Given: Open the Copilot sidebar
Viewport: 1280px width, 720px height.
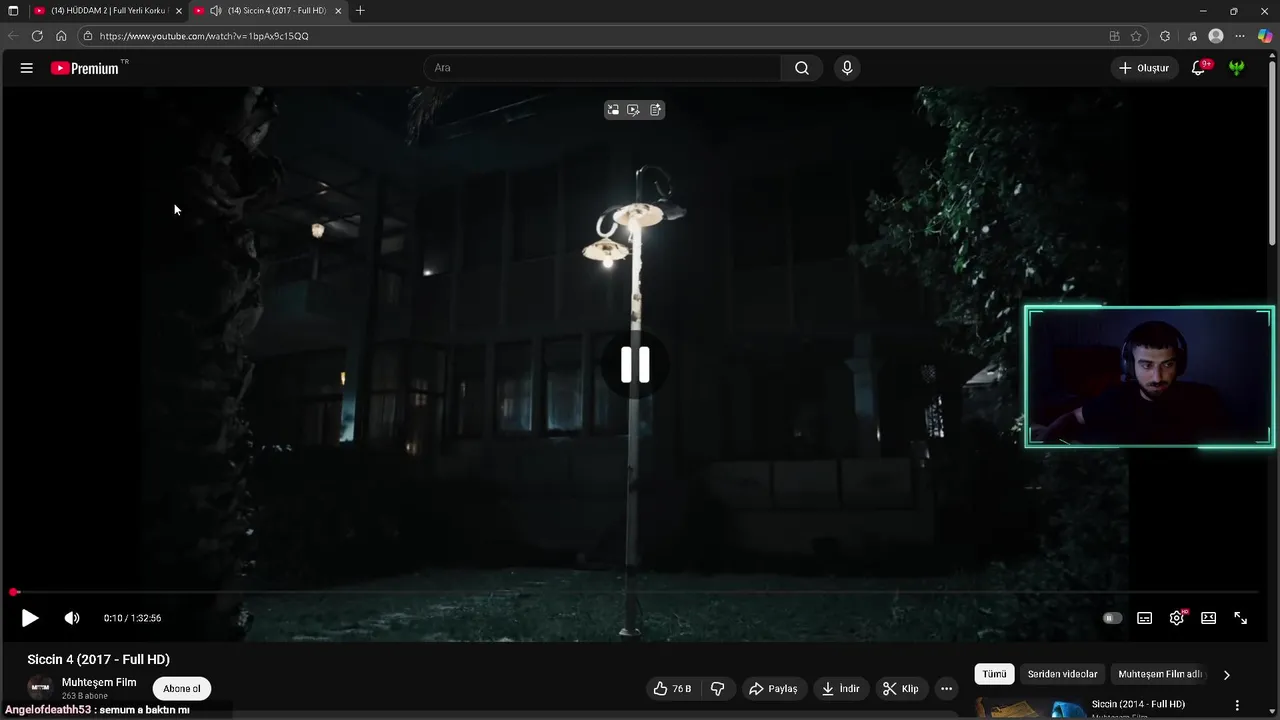Looking at the screenshot, I should point(1265,36).
